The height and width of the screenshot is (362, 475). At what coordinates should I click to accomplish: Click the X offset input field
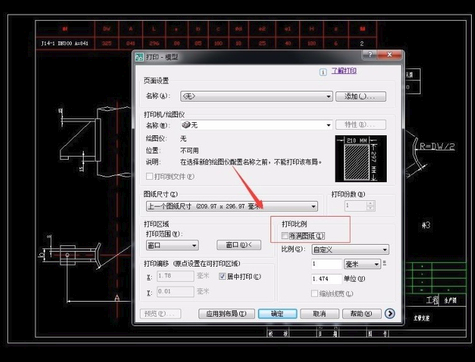175,276
